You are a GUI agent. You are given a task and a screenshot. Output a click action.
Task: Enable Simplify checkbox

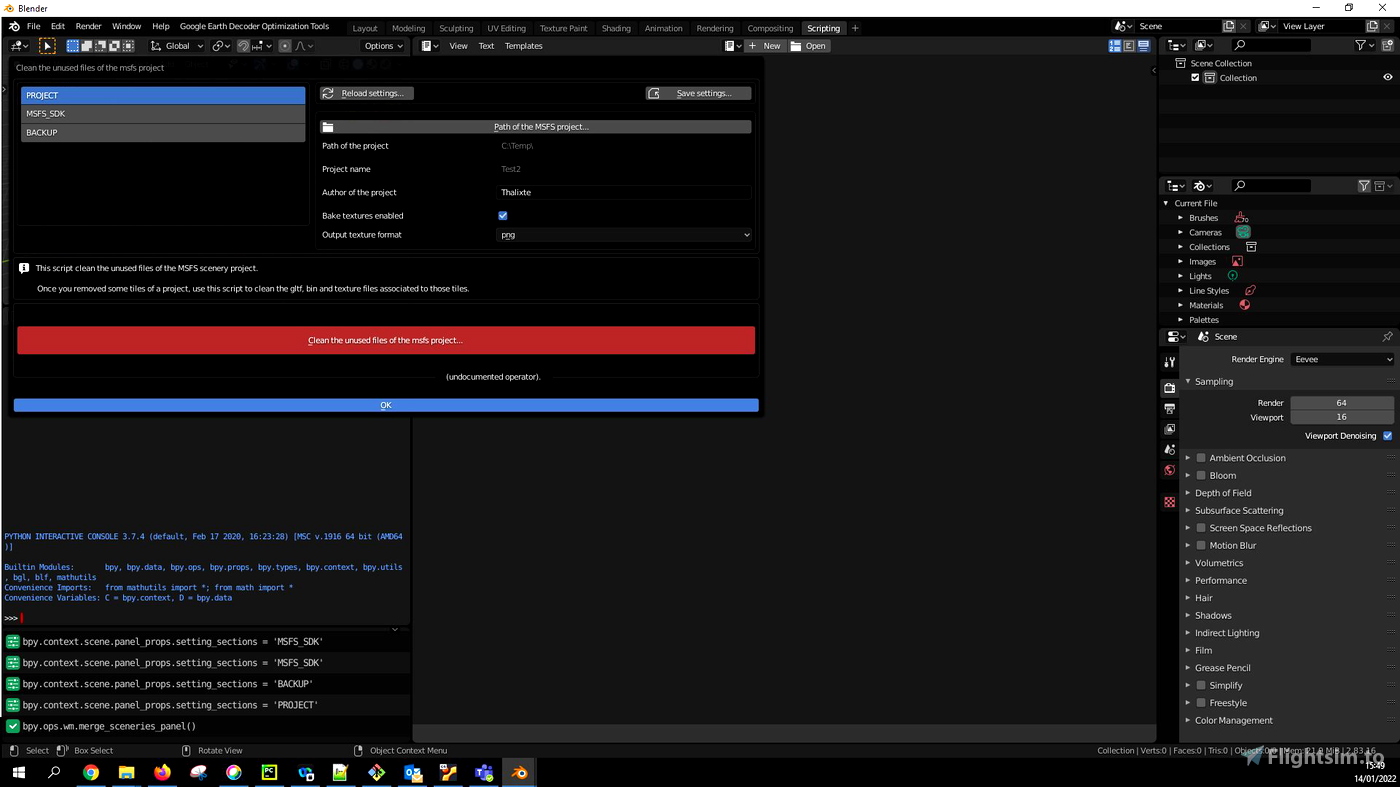pos(1201,686)
